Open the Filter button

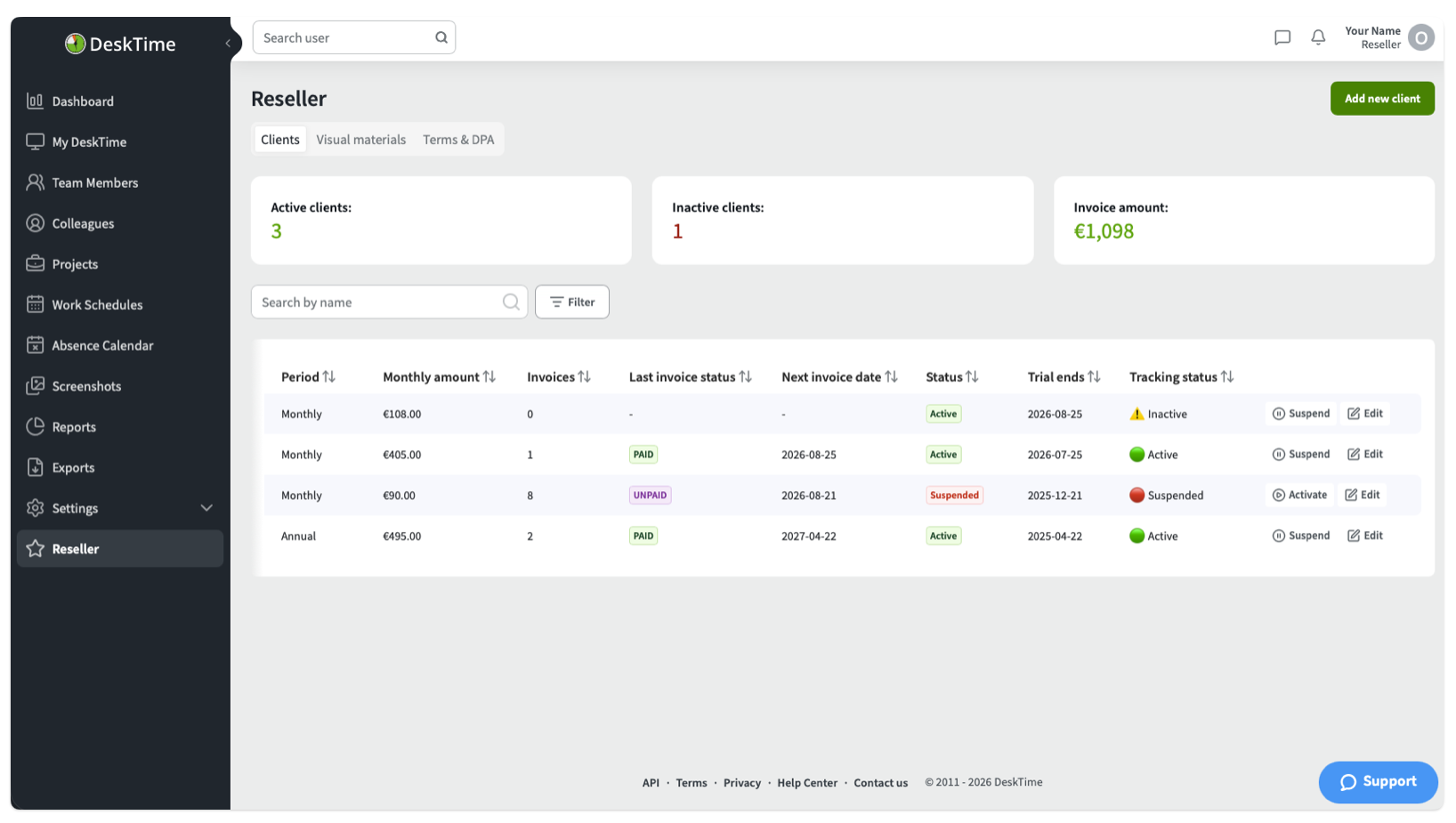coord(571,302)
